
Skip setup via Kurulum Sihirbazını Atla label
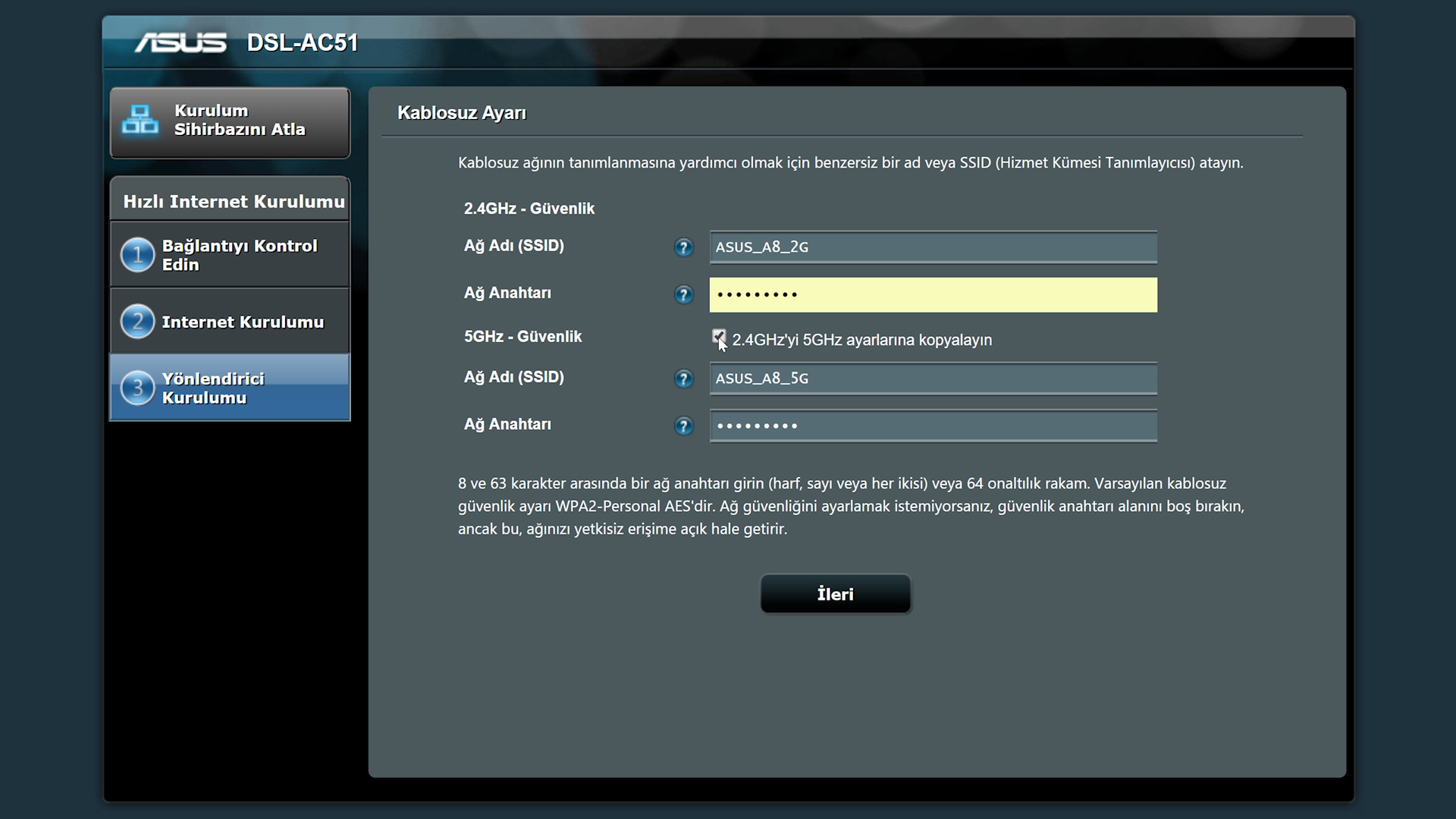point(240,120)
